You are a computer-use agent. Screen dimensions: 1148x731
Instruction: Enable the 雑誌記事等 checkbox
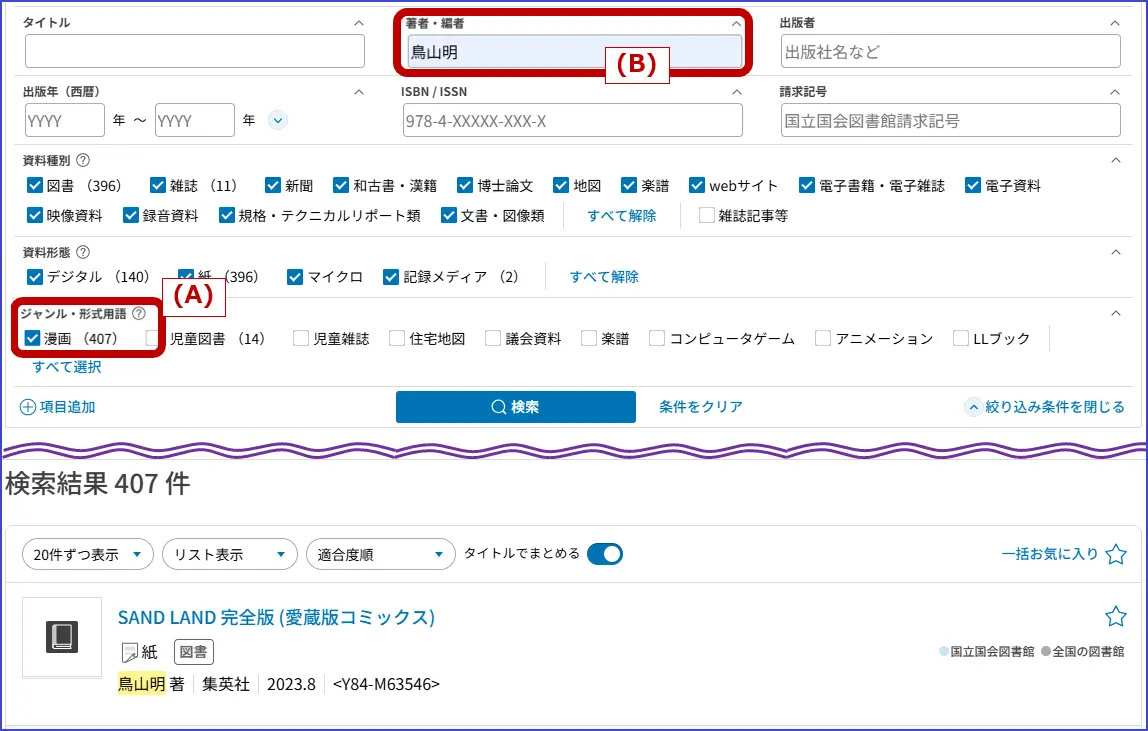click(707, 215)
